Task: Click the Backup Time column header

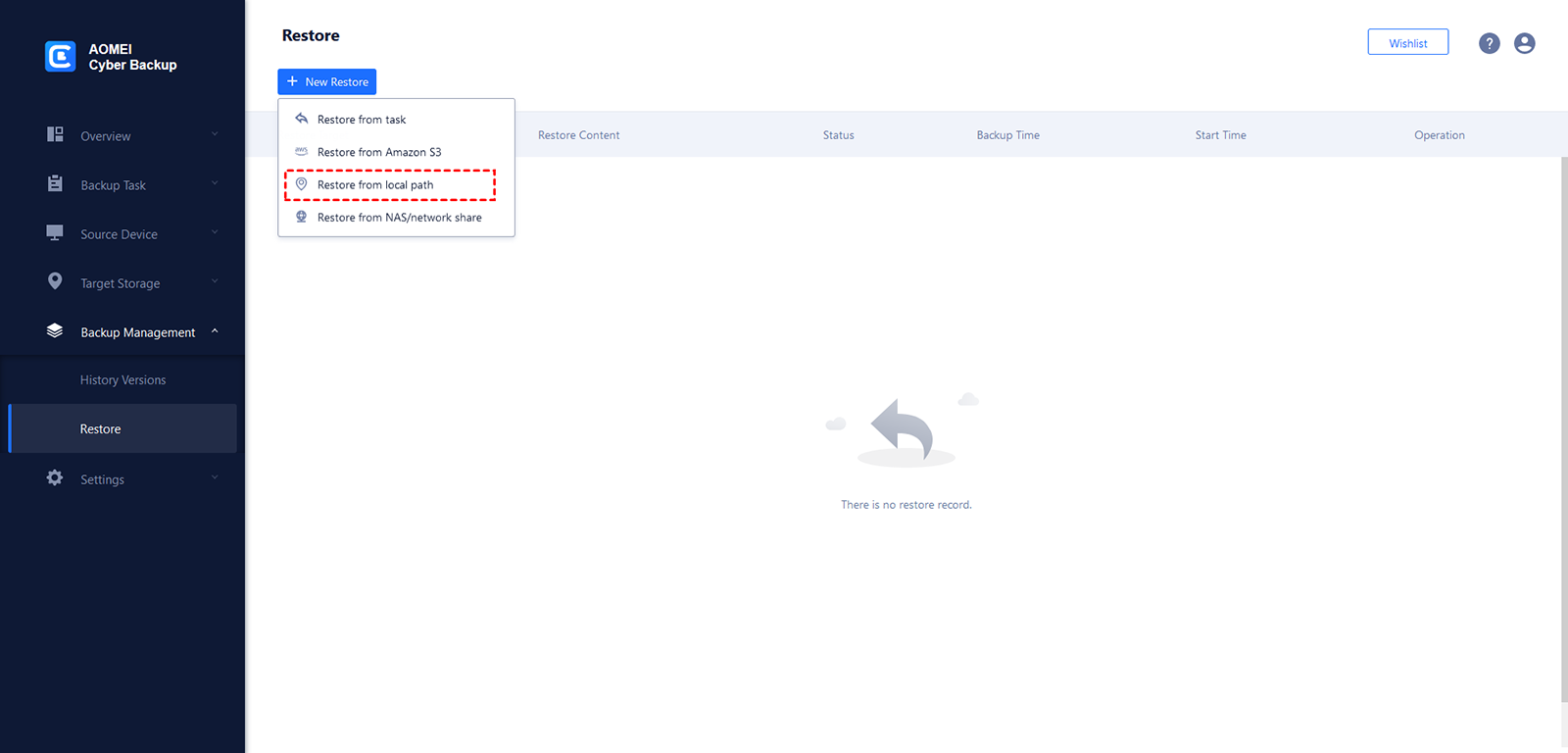Action: click(x=1007, y=135)
